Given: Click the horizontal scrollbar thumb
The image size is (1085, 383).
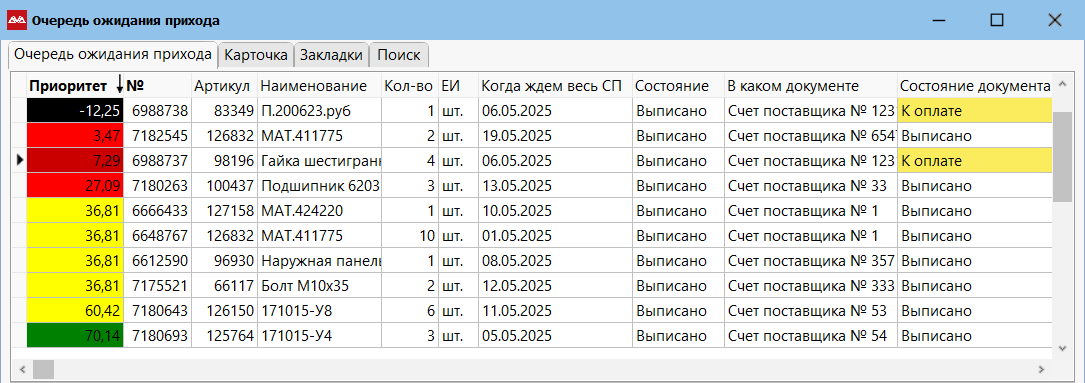Looking at the screenshot, I should coord(43,369).
